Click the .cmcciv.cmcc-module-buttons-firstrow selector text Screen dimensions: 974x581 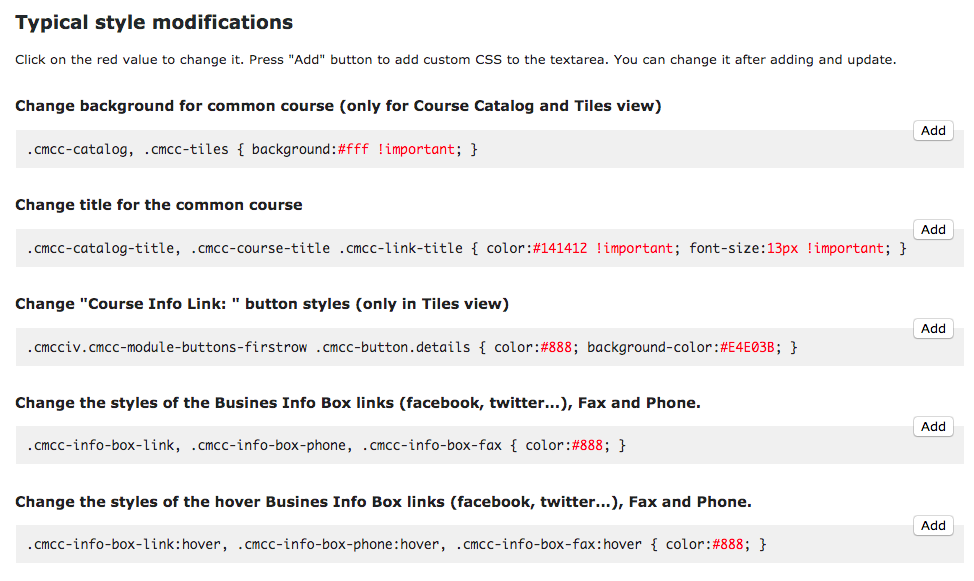click(166, 347)
